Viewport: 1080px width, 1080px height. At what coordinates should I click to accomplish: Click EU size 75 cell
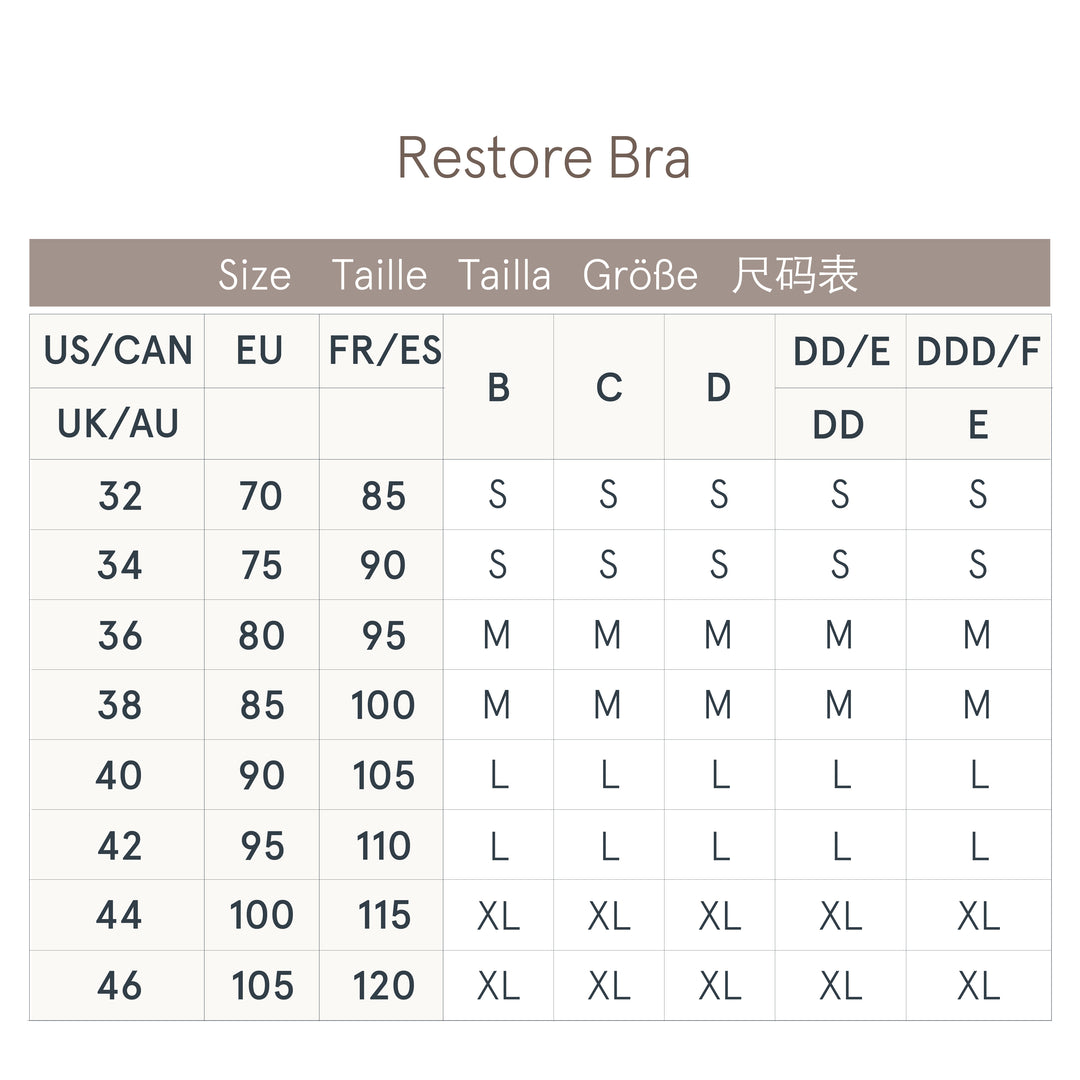[x=261, y=565]
